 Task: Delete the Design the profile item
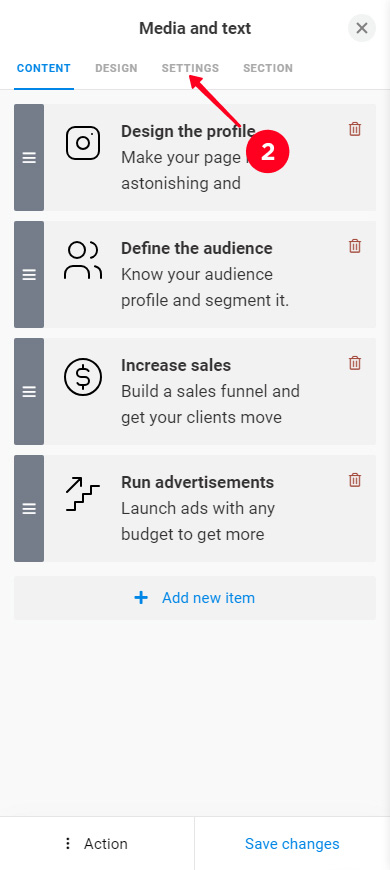tap(354, 129)
